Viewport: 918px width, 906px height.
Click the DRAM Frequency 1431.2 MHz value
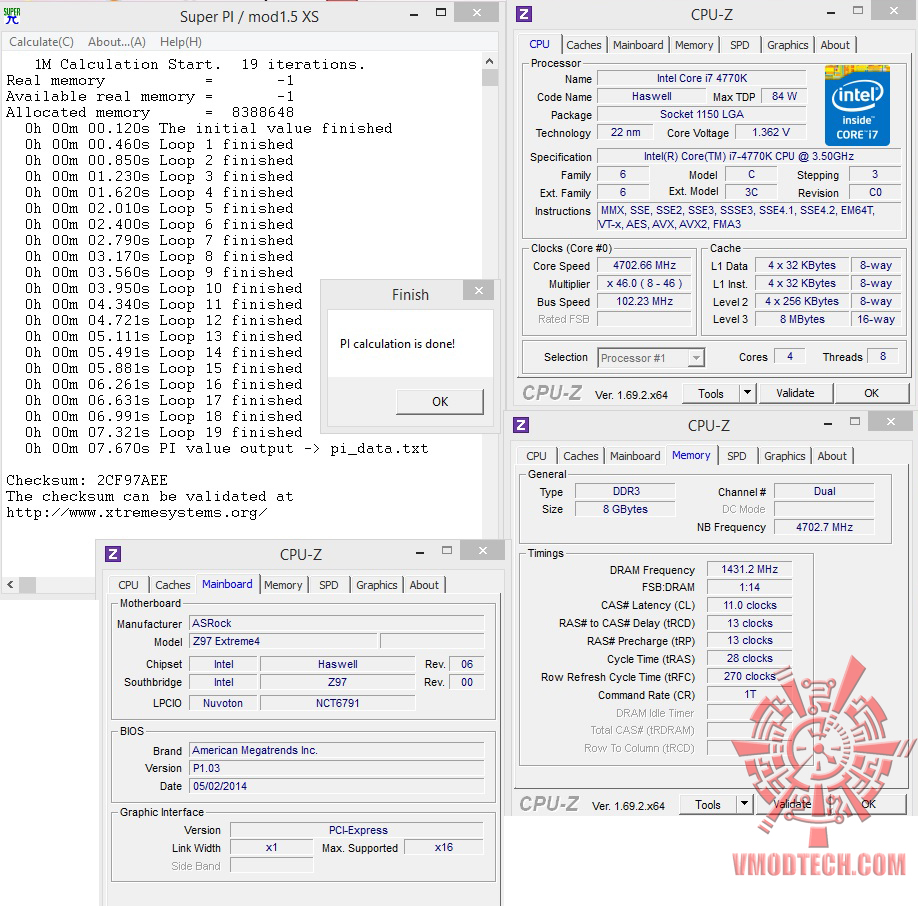click(749, 569)
